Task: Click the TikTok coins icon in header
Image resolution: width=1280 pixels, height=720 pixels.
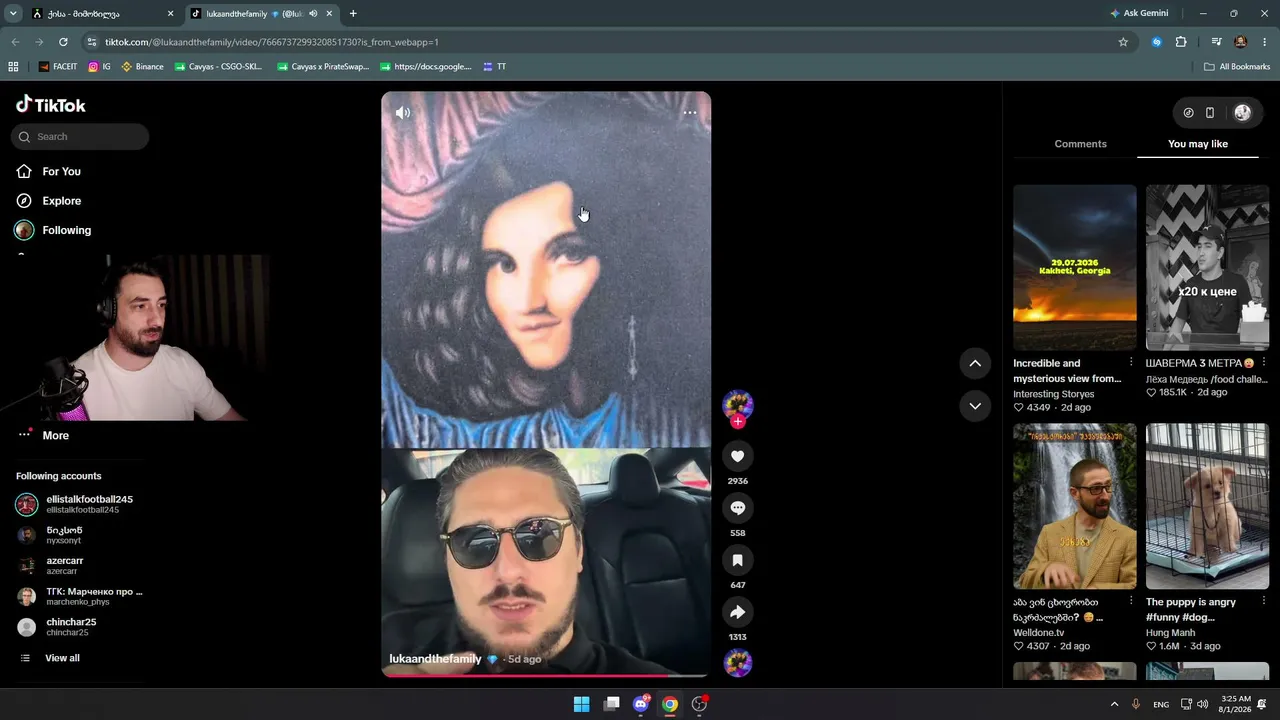Action: (x=1188, y=113)
